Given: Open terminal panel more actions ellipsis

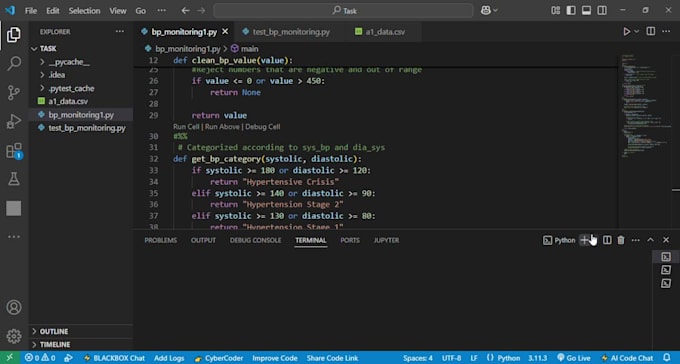Looking at the screenshot, I should [x=635, y=240].
